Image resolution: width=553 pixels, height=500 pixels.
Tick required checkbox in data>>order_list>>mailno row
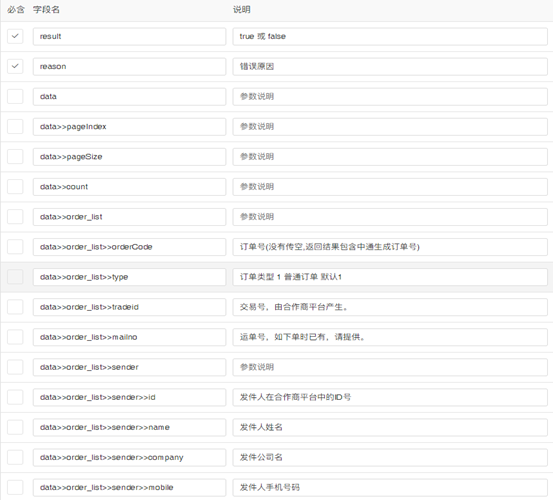[15, 337]
